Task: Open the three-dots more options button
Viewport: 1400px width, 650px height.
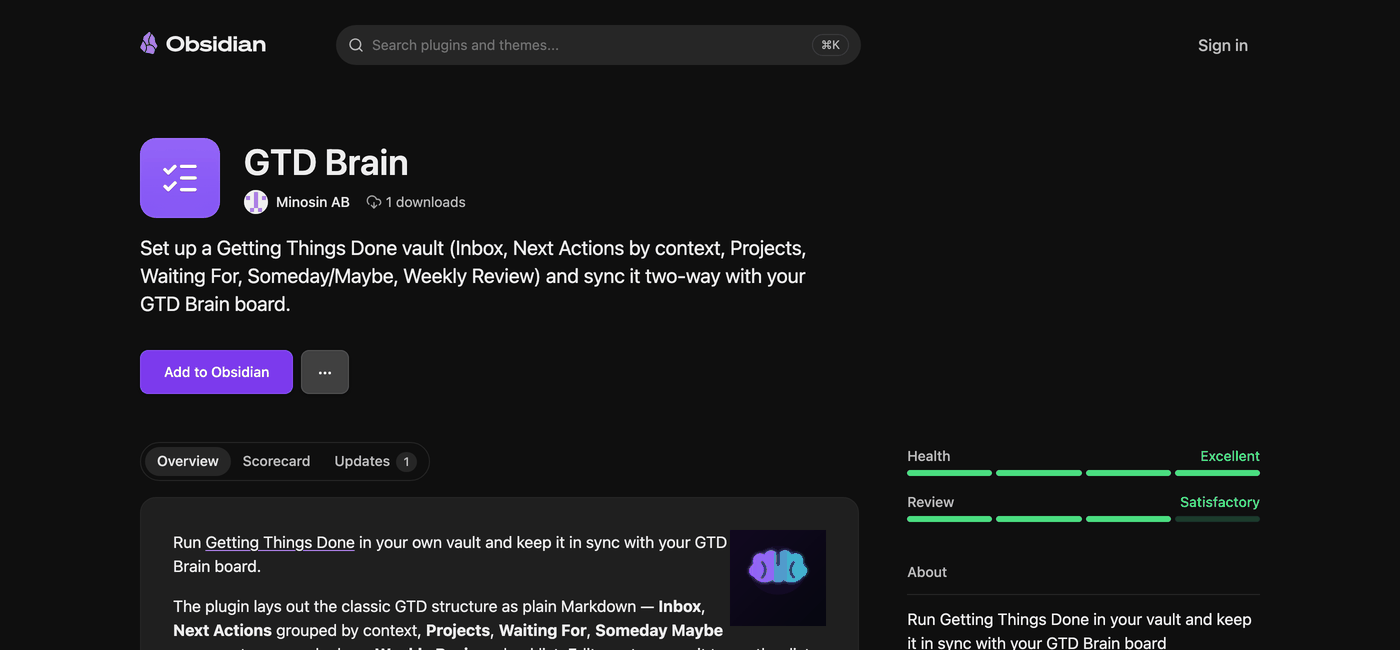Action: [x=325, y=372]
